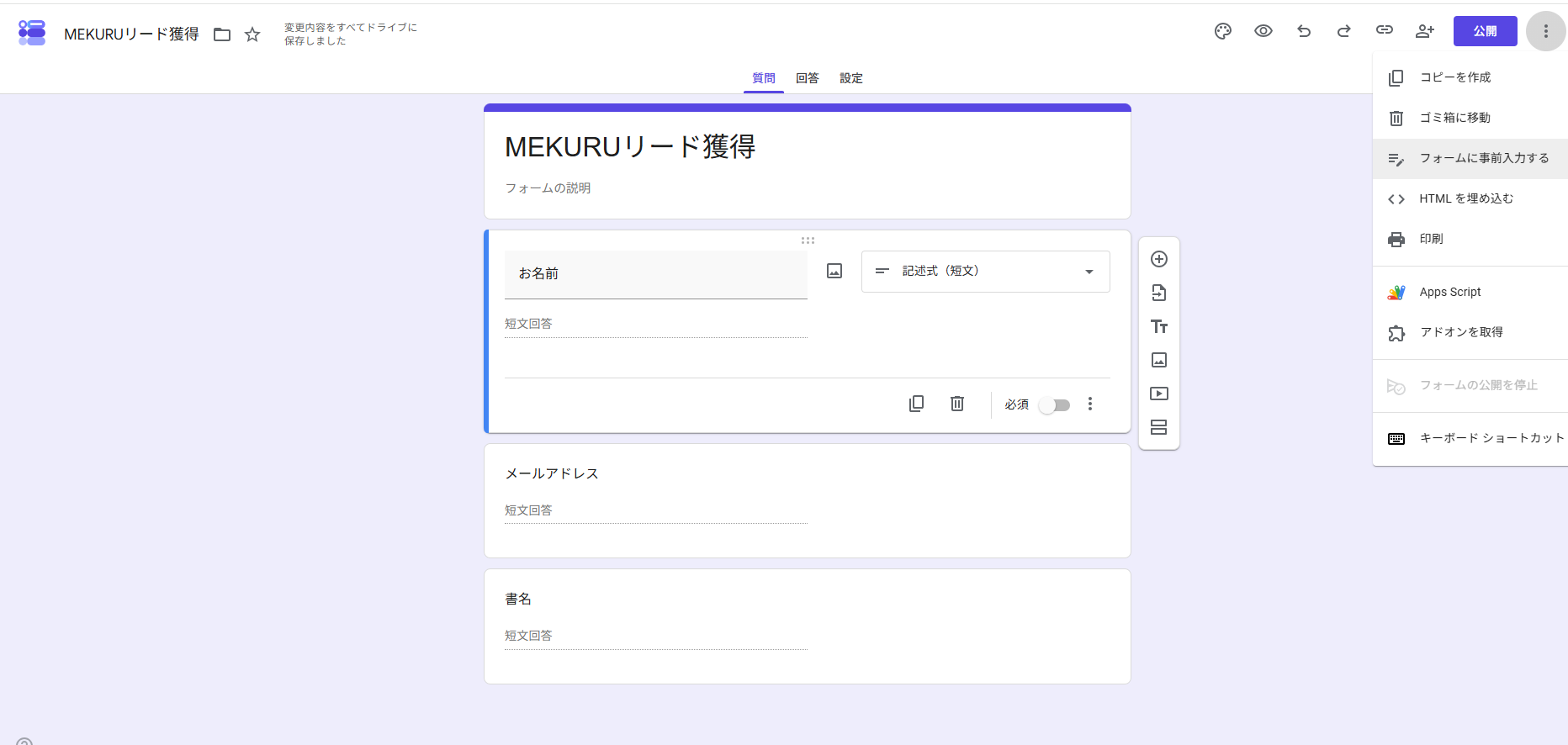Edit the お名前 question title field
1568x745 pixels.
pos(656,274)
